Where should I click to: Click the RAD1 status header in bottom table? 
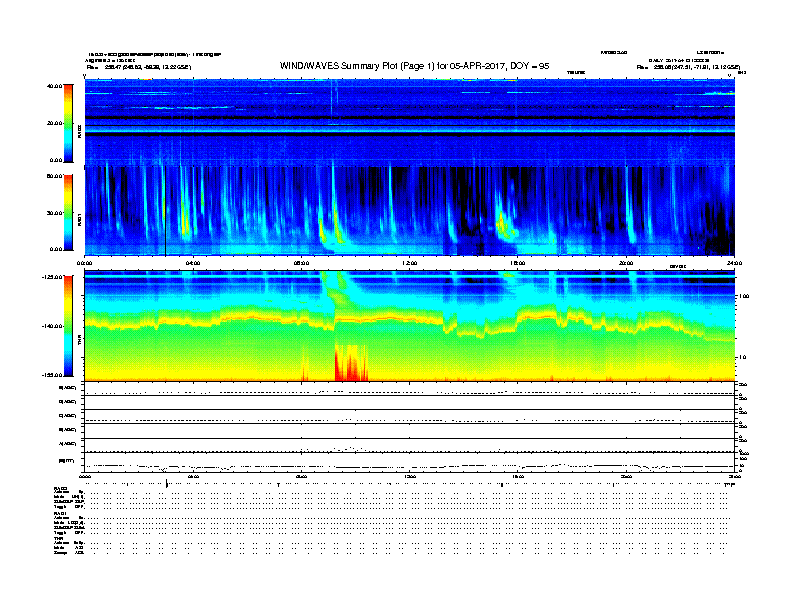click(60, 514)
